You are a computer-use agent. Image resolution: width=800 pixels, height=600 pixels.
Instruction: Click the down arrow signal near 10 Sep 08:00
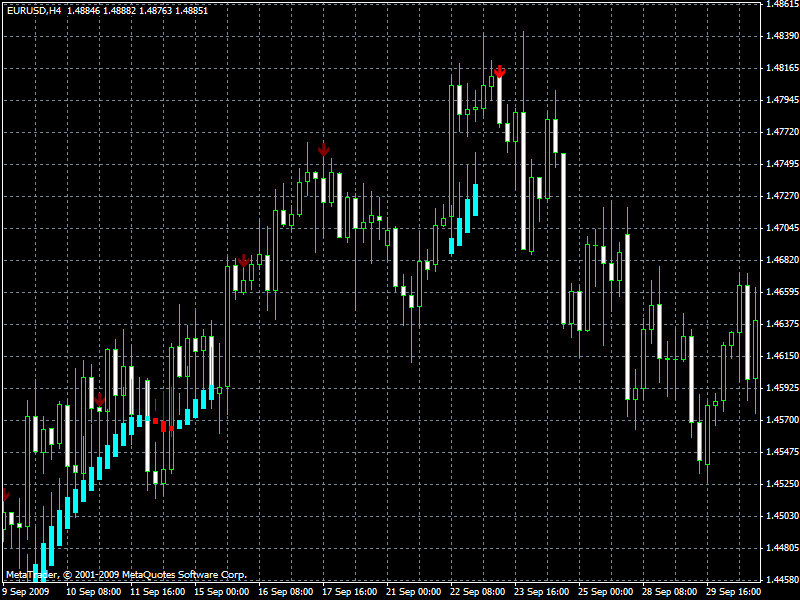click(x=99, y=399)
